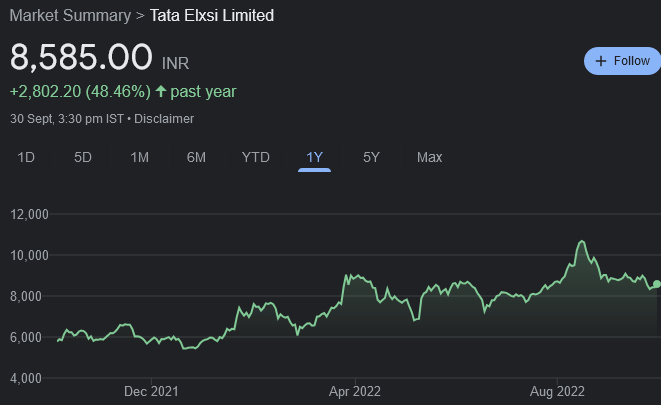The image size is (661, 405).
Task: Switch to the 6M range tab
Action: pyautogui.click(x=196, y=157)
